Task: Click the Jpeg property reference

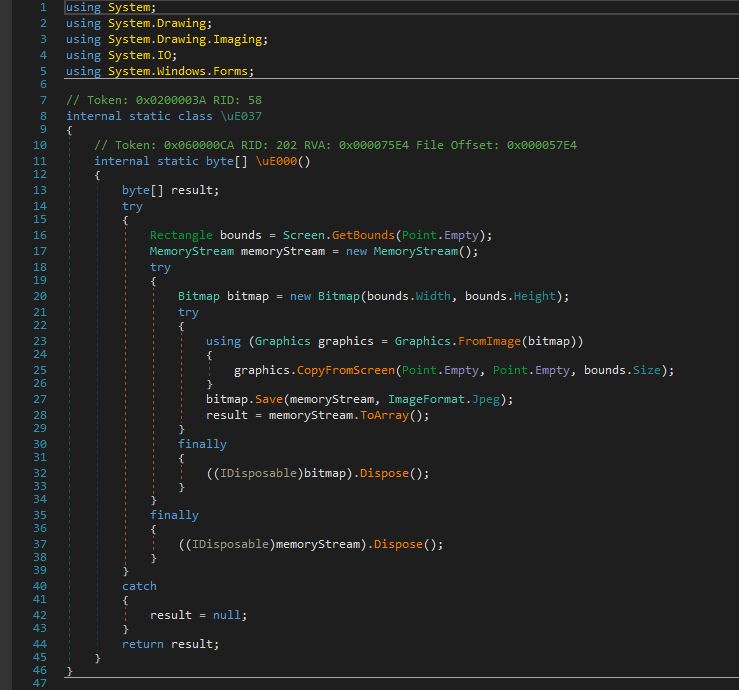Action: (x=485, y=399)
